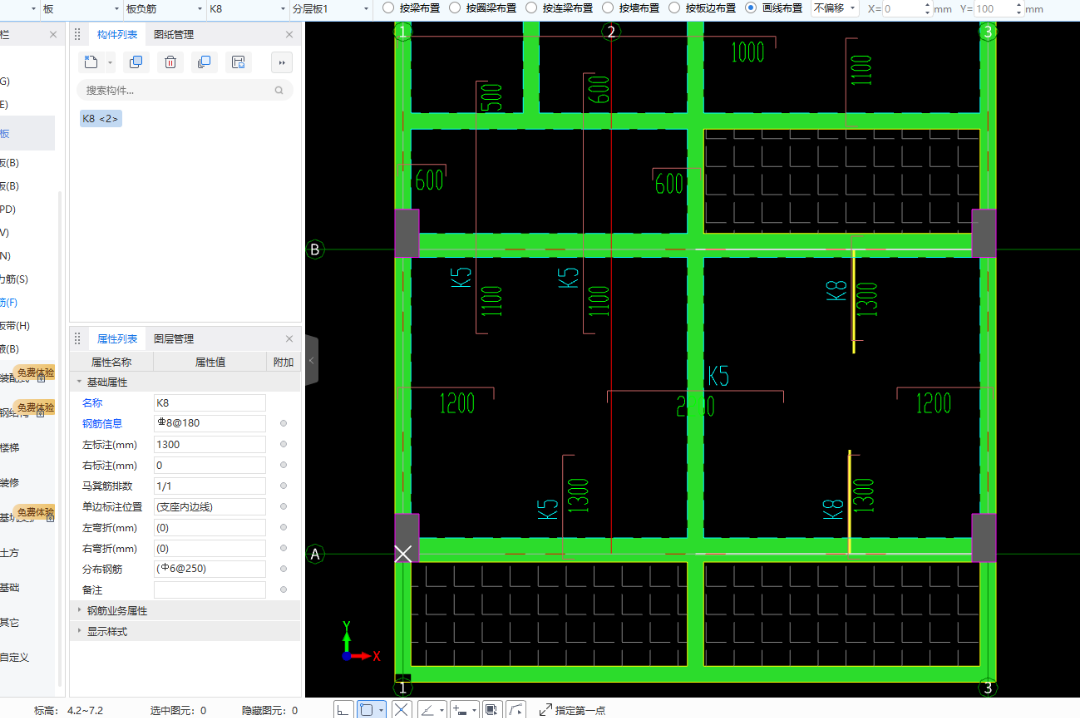Click the dynamic input plus icon
1080x718 pixels.
pos(460,709)
